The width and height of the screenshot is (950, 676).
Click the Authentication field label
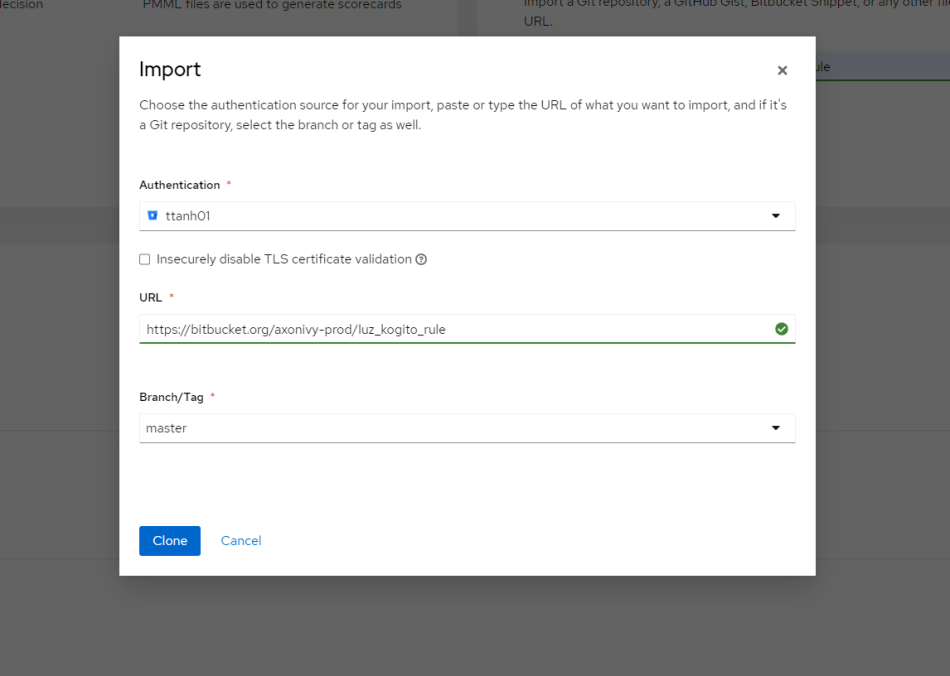point(179,185)
